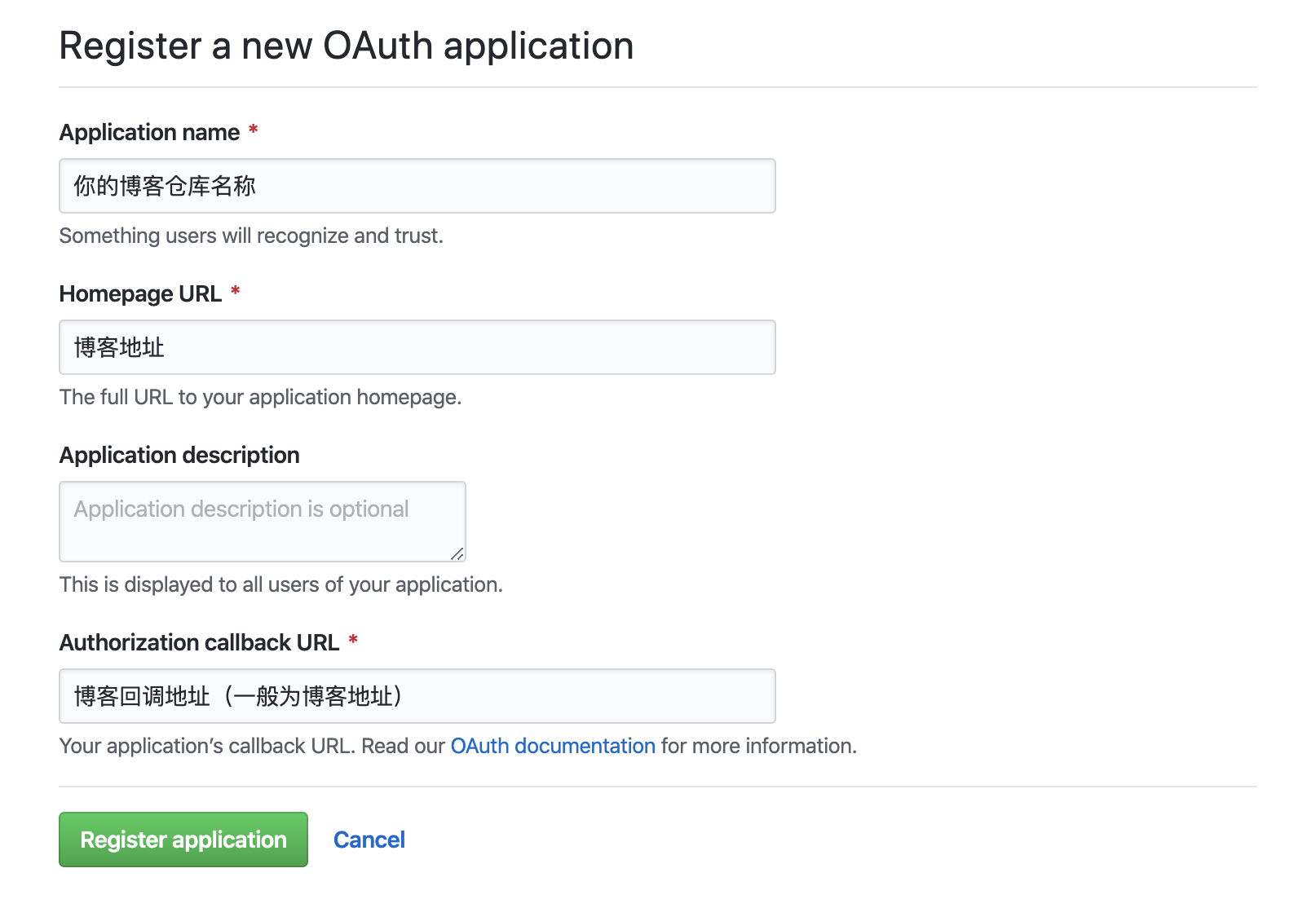Click the text about being displayed to all users
The width and height of the screenshot is (1316, 908).
pyautogui.click(x=281, y=584)
